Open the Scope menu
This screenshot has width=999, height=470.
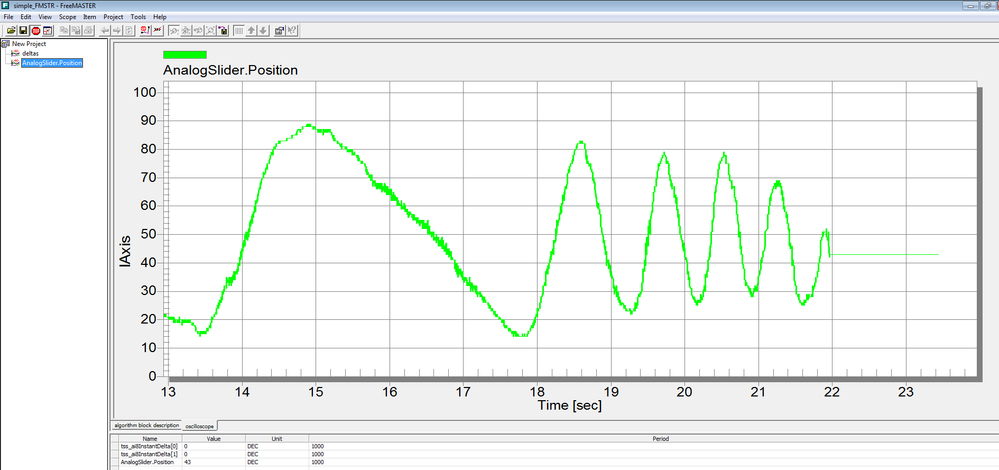click(68, 17)
